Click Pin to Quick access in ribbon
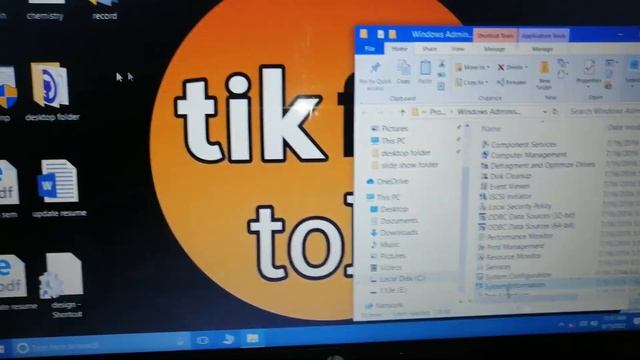 pos(375,75)
